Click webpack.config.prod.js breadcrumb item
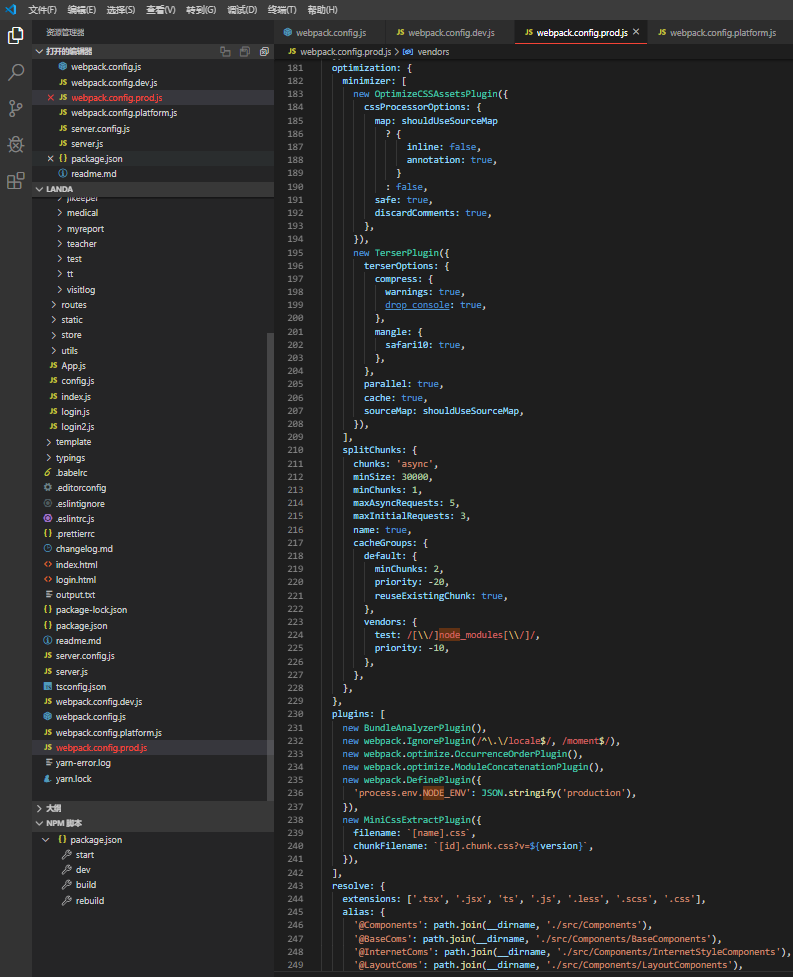The image size is (793, 977). tap(340, 52)
